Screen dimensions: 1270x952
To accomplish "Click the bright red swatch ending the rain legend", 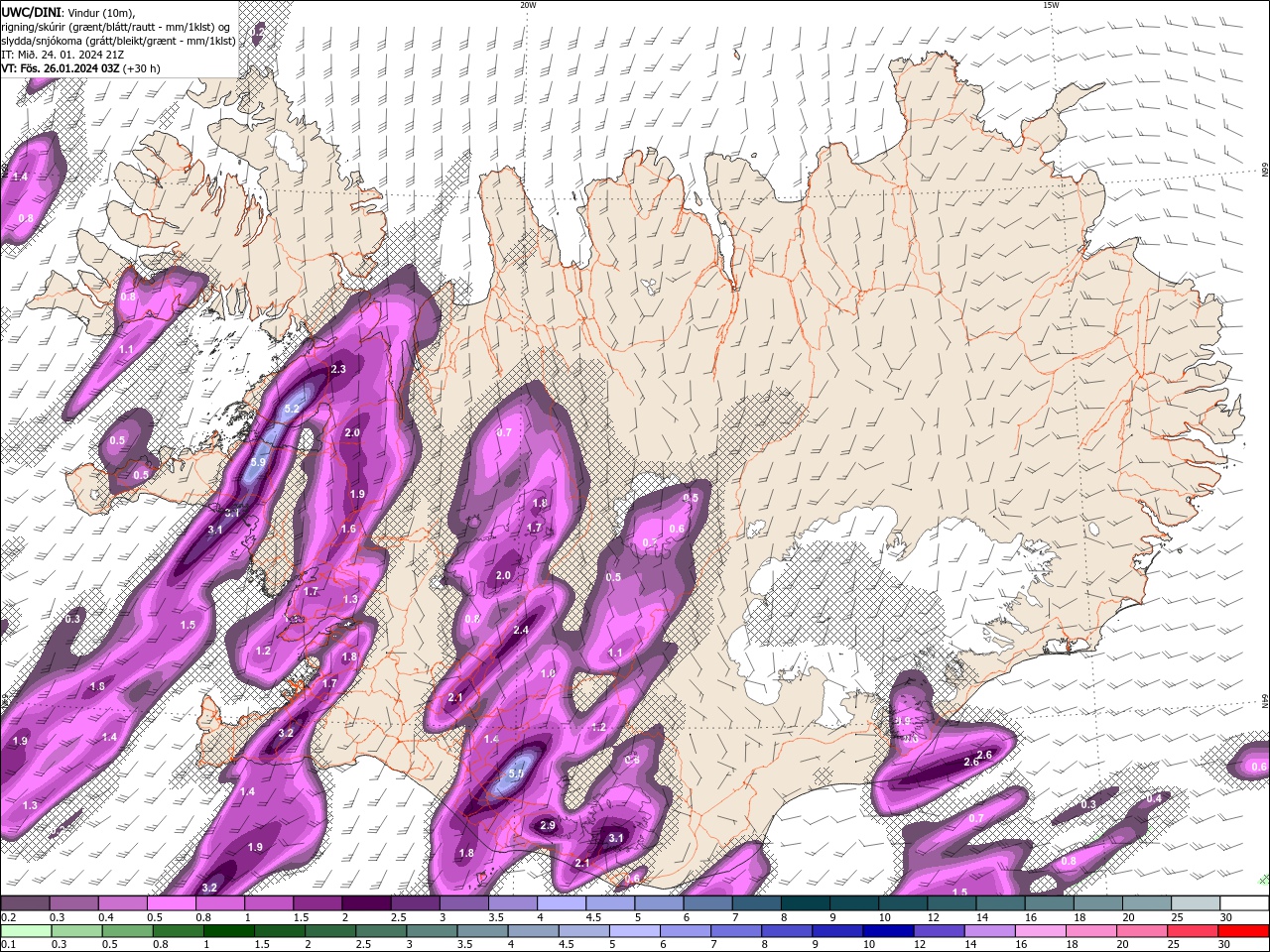I will 1244,931.
